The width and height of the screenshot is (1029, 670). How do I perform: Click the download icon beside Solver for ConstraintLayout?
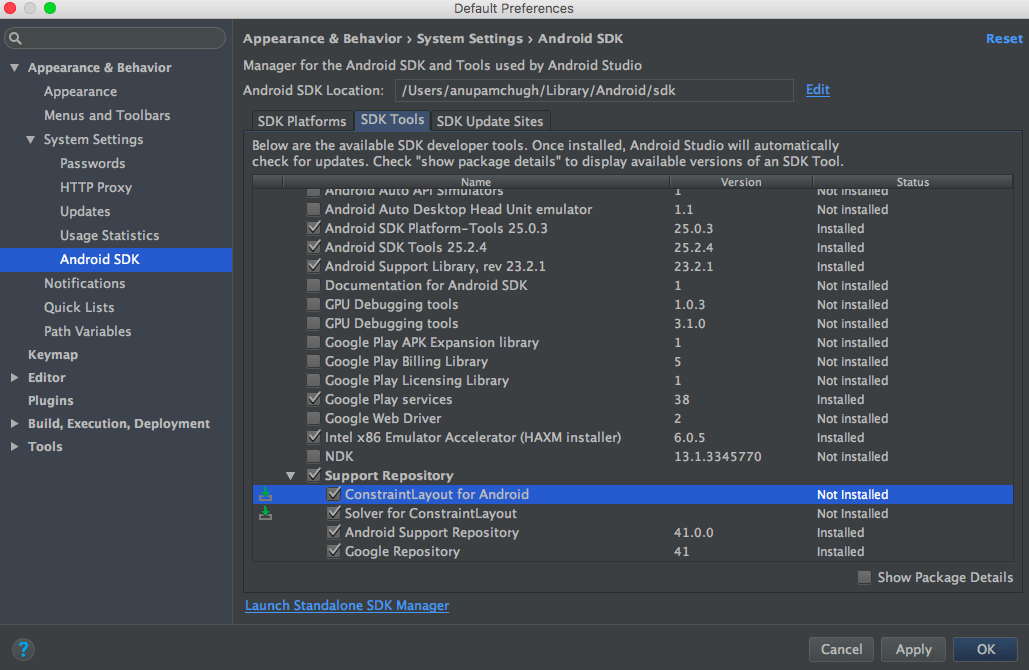click(265, 513)
